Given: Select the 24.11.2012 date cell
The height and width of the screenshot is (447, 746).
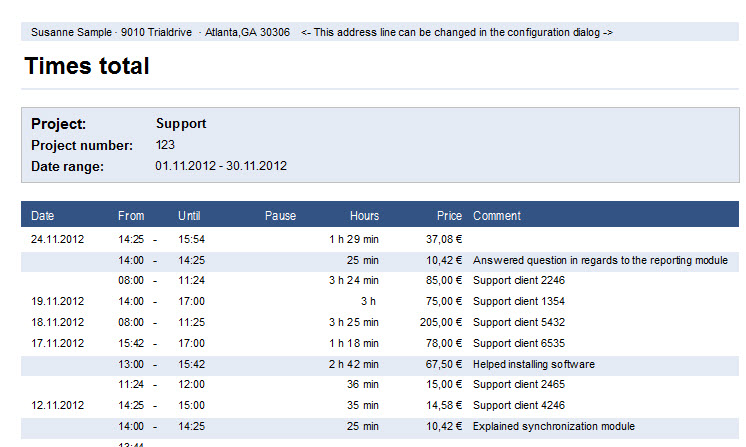Looking at the screenshot, I should pos(58,239).
